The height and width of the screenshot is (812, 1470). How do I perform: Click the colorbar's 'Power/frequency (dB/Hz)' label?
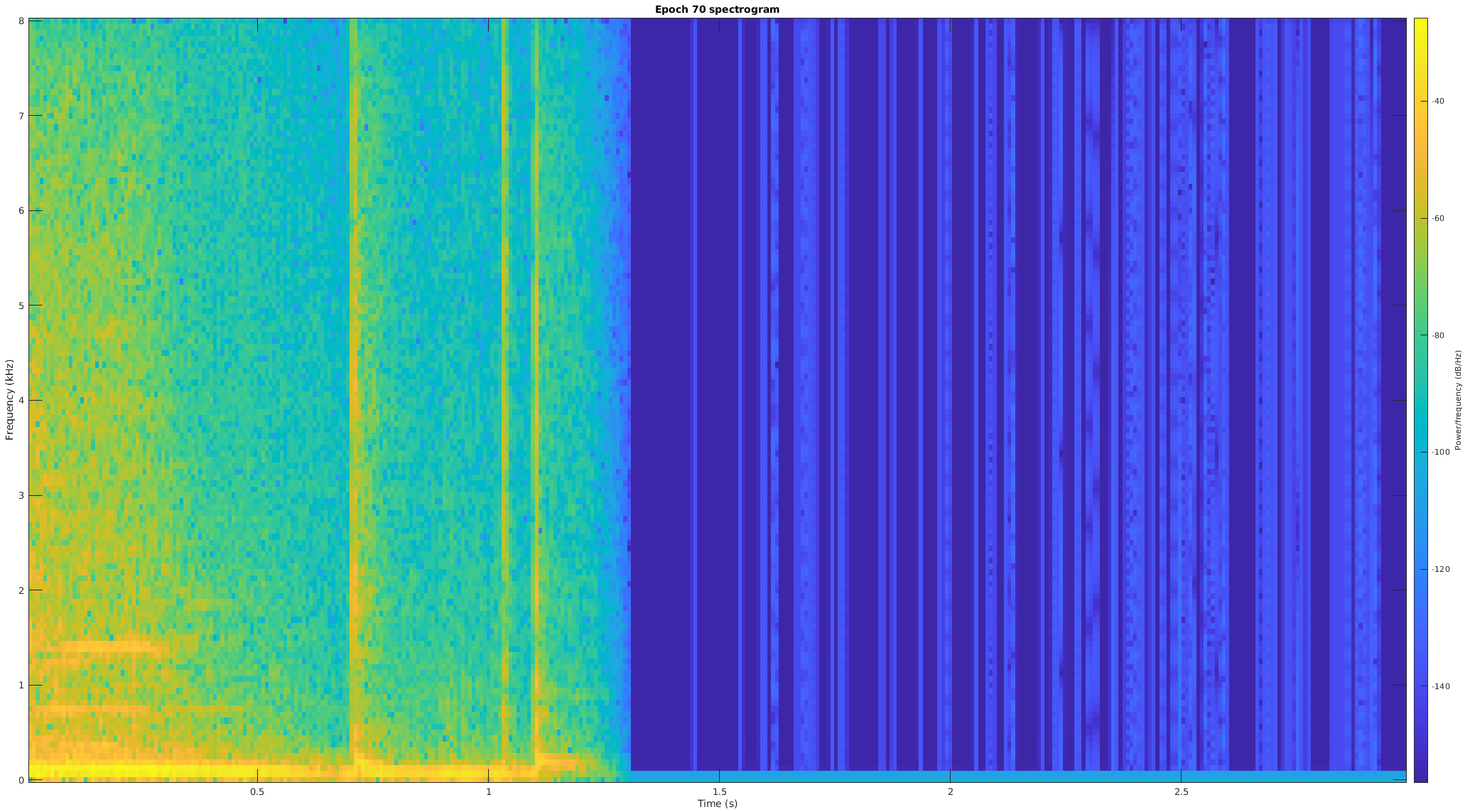1458,399
